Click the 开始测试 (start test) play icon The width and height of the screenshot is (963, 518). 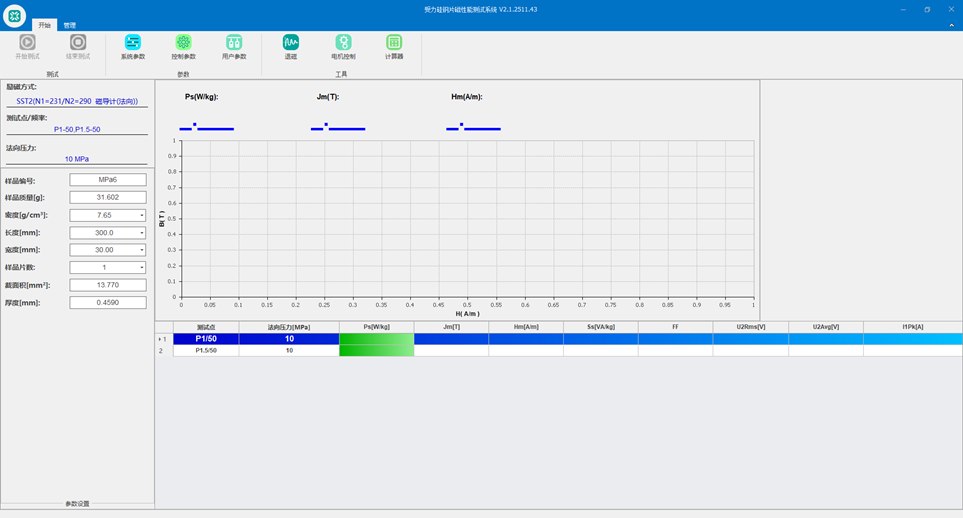tap(27, 42)
